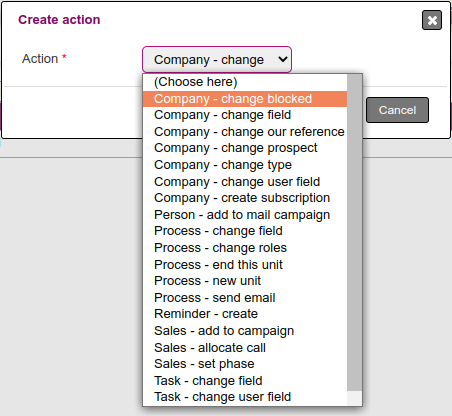Viewport: 452px width, 416px height.
Task: Select Sales - set phase
Action: click(x=245, y=364)
